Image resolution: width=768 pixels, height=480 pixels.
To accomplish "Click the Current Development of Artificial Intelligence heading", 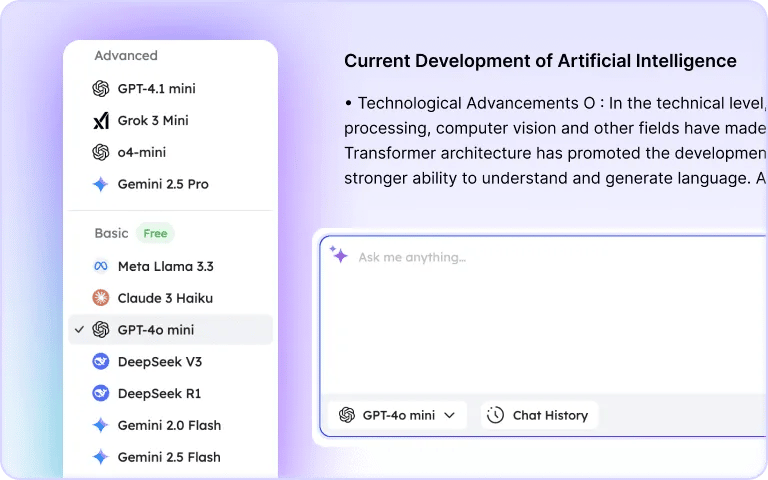I will tap(540, 61).
